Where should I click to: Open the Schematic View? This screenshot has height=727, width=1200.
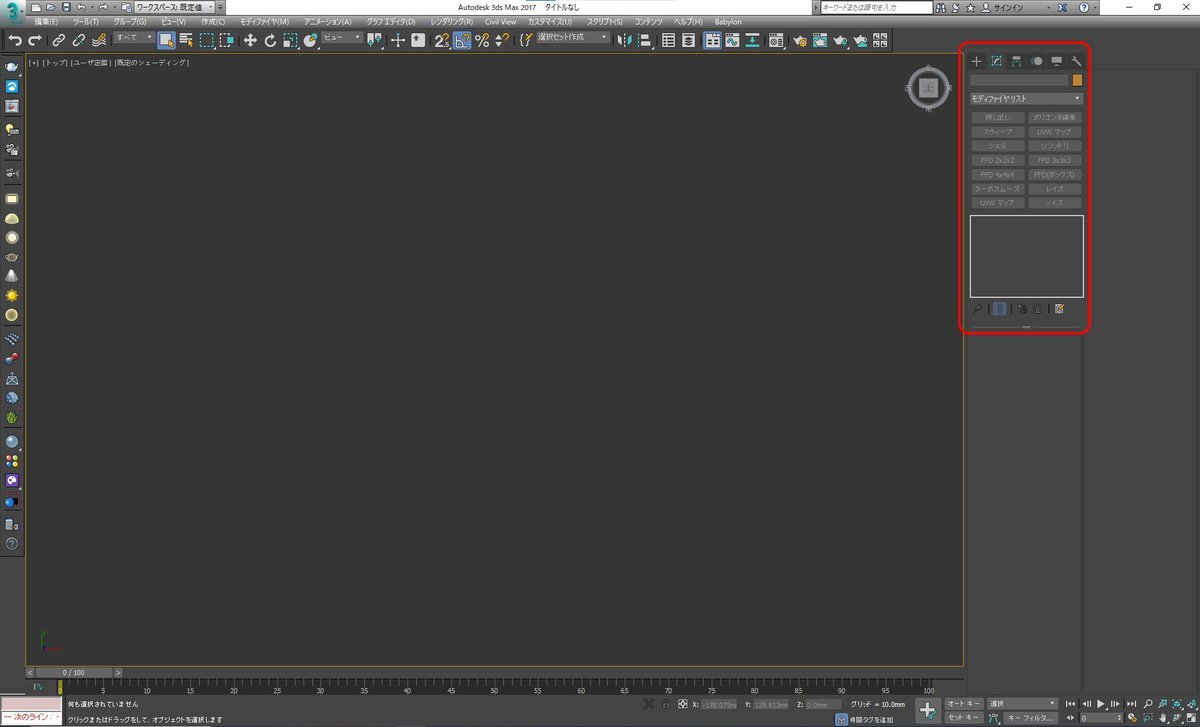click(x=752, y=41)
